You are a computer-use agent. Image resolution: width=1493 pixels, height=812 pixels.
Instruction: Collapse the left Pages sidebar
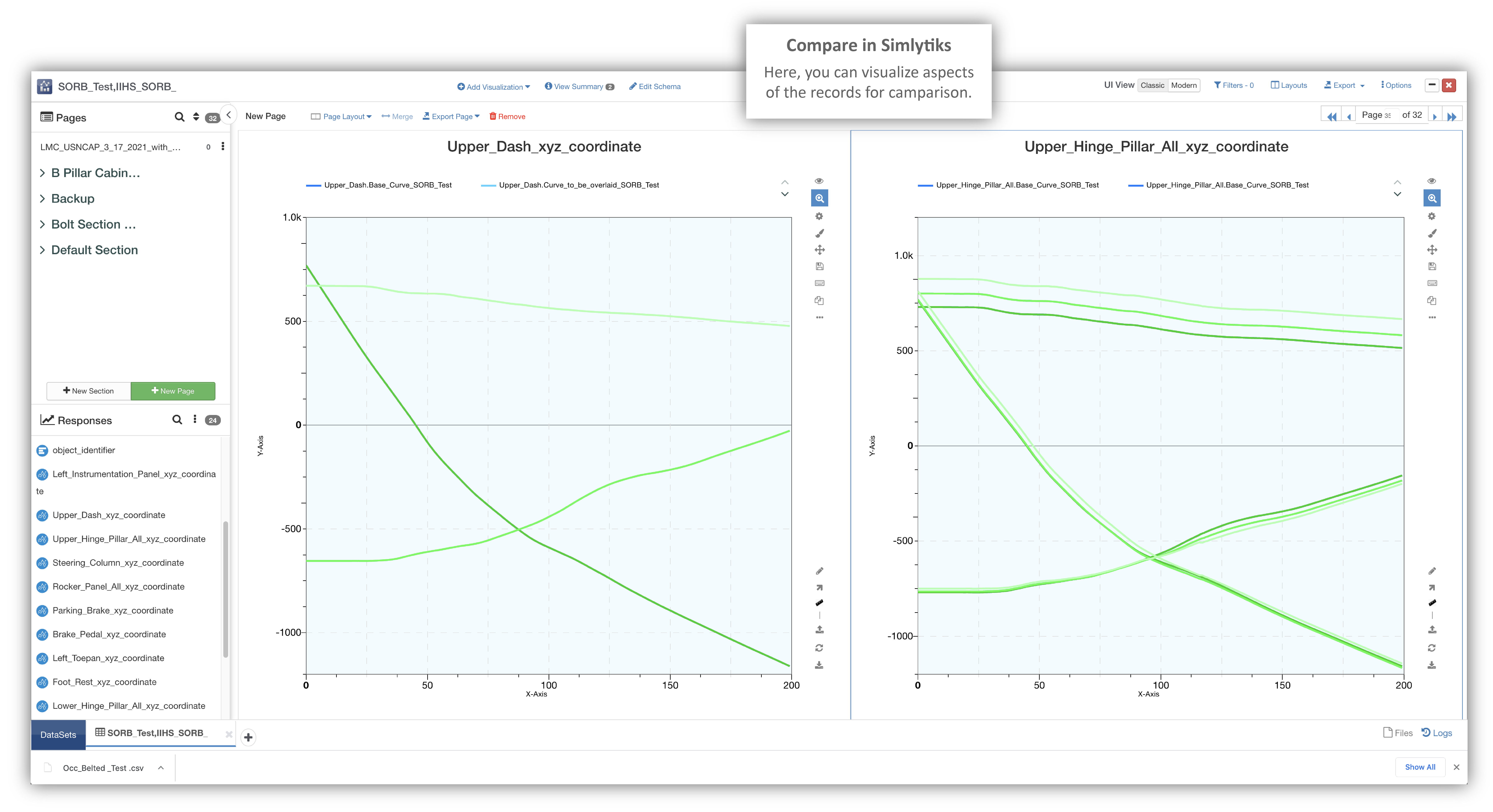229,115
